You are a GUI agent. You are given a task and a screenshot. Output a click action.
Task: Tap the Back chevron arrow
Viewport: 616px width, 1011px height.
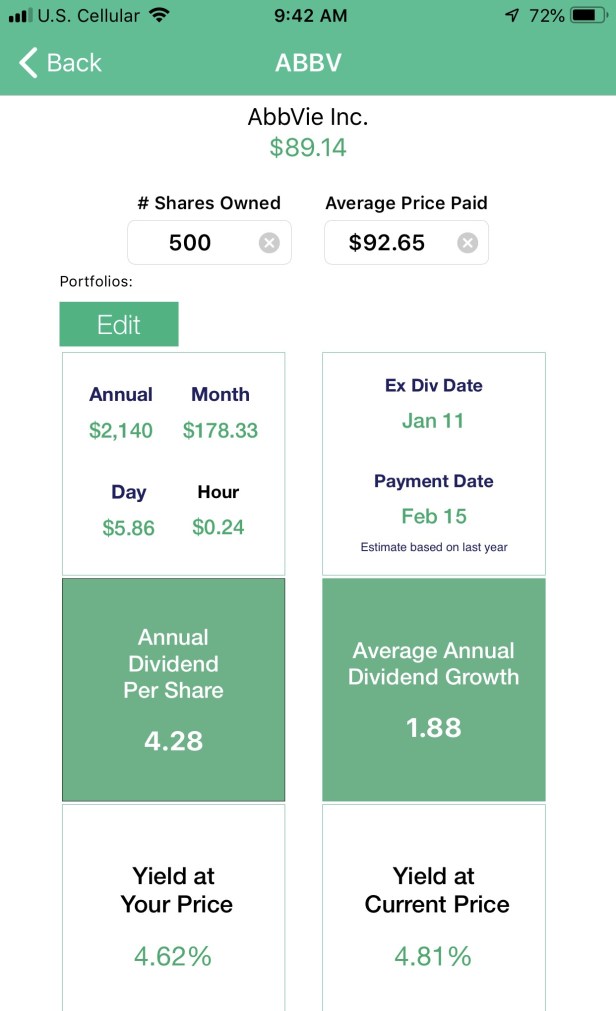[28, 63]
